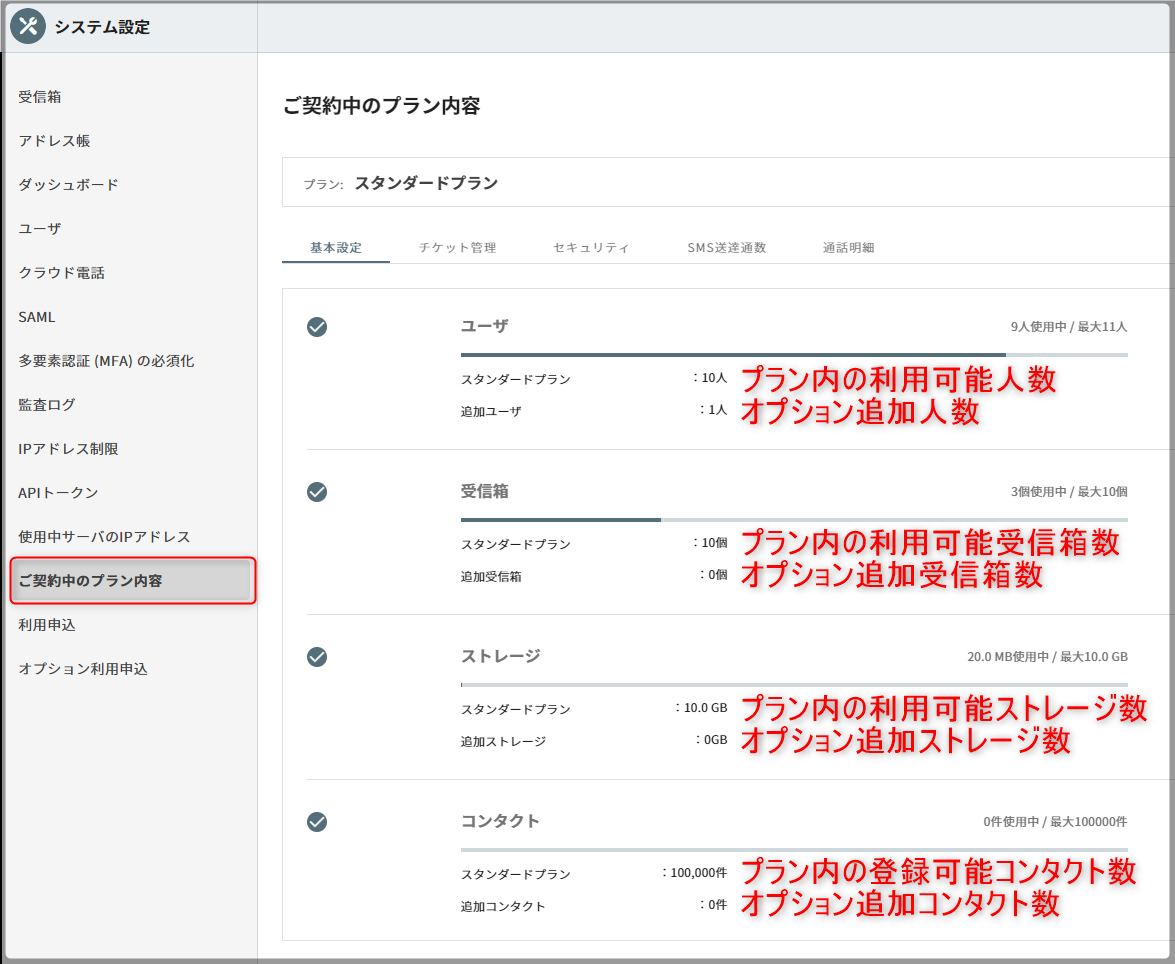
Task: Go to アドレス帳 in sidebar
Action: click(54, 141)
